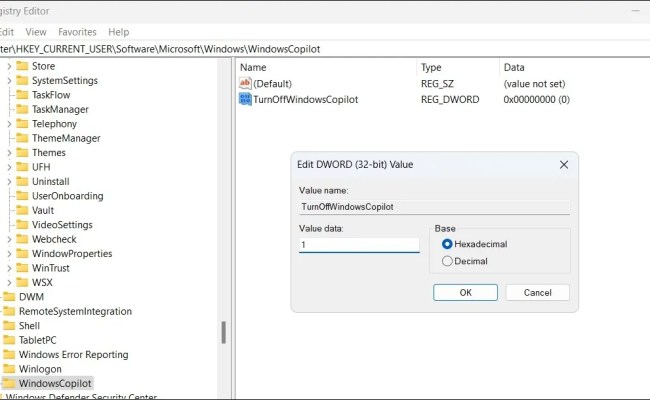Image resolution: width=650 pixels, height=400 pixels.
Task: Click the Telephony folder icon
Action: tap(22, 124)
